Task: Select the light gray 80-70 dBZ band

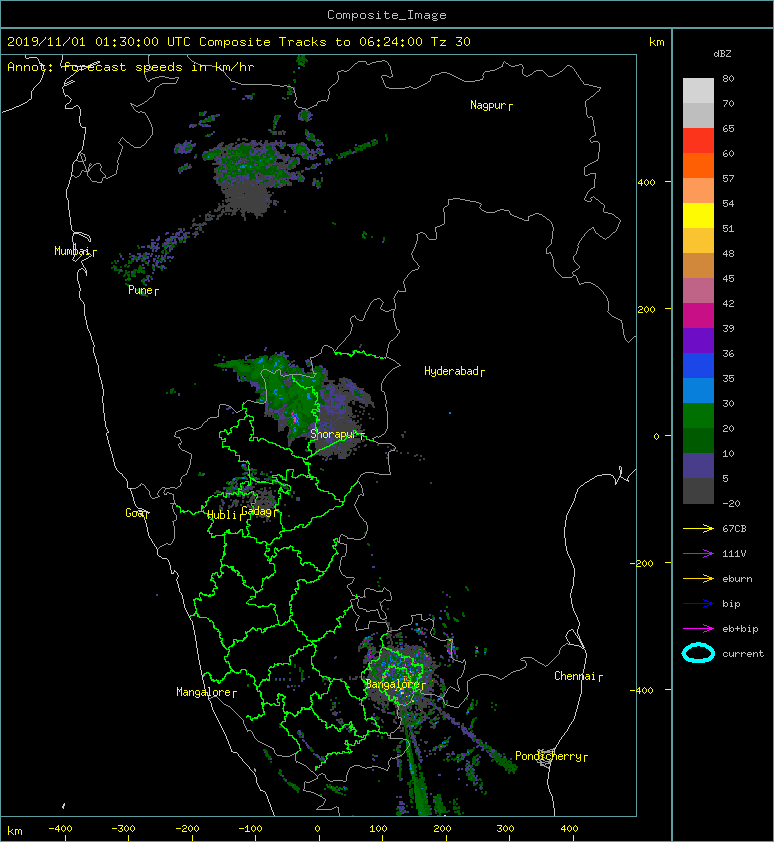Action: (x=698, y=91)
